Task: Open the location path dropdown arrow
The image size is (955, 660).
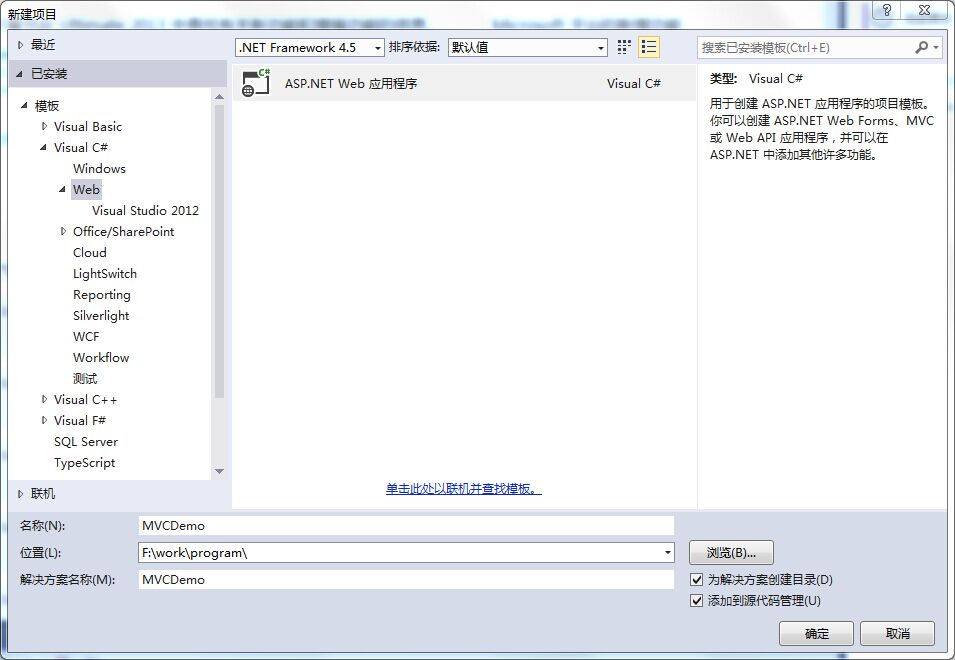Action: point(668,553)
